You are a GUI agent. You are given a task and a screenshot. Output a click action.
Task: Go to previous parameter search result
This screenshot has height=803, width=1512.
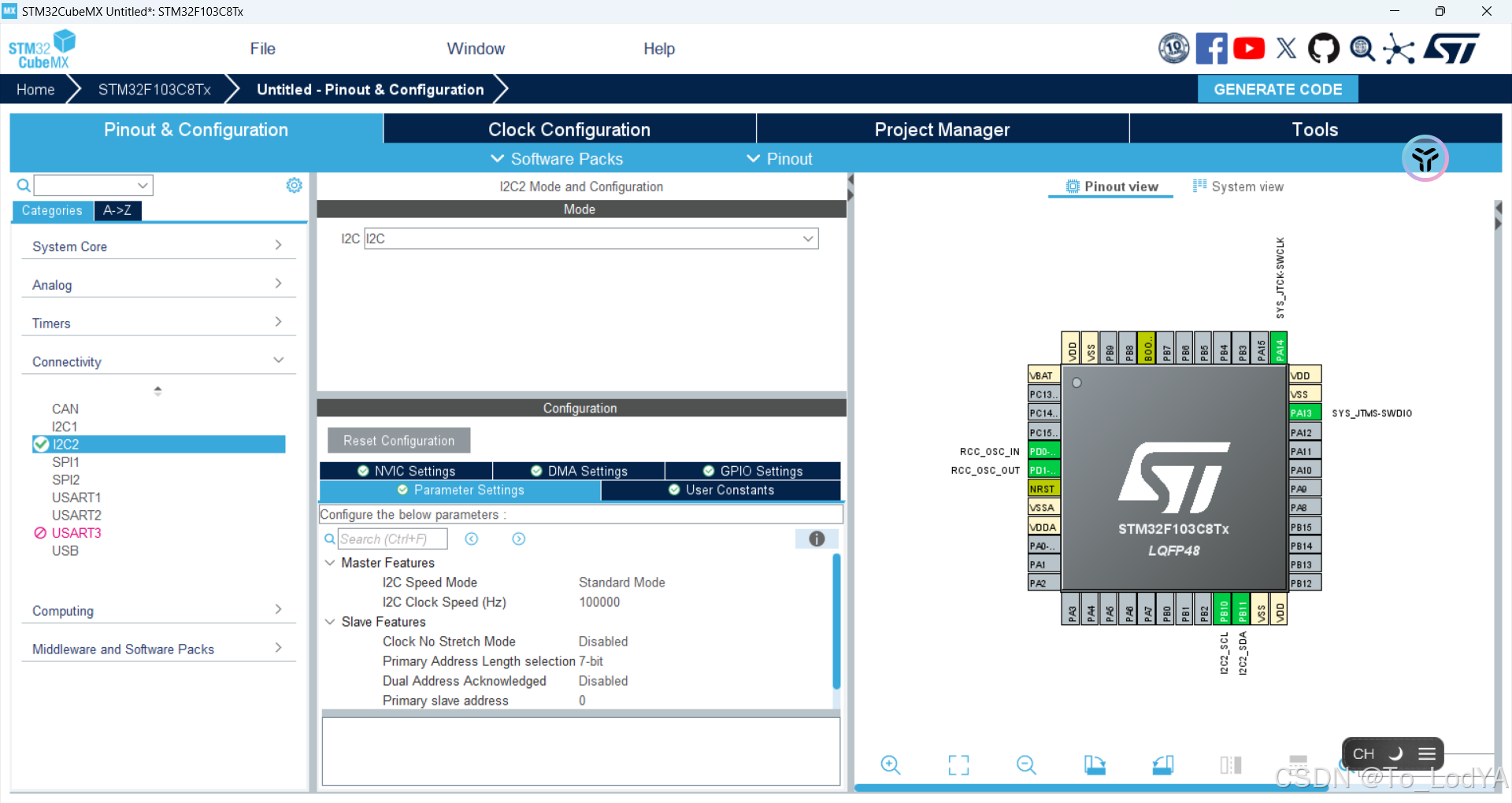click(x=472, y=539)
